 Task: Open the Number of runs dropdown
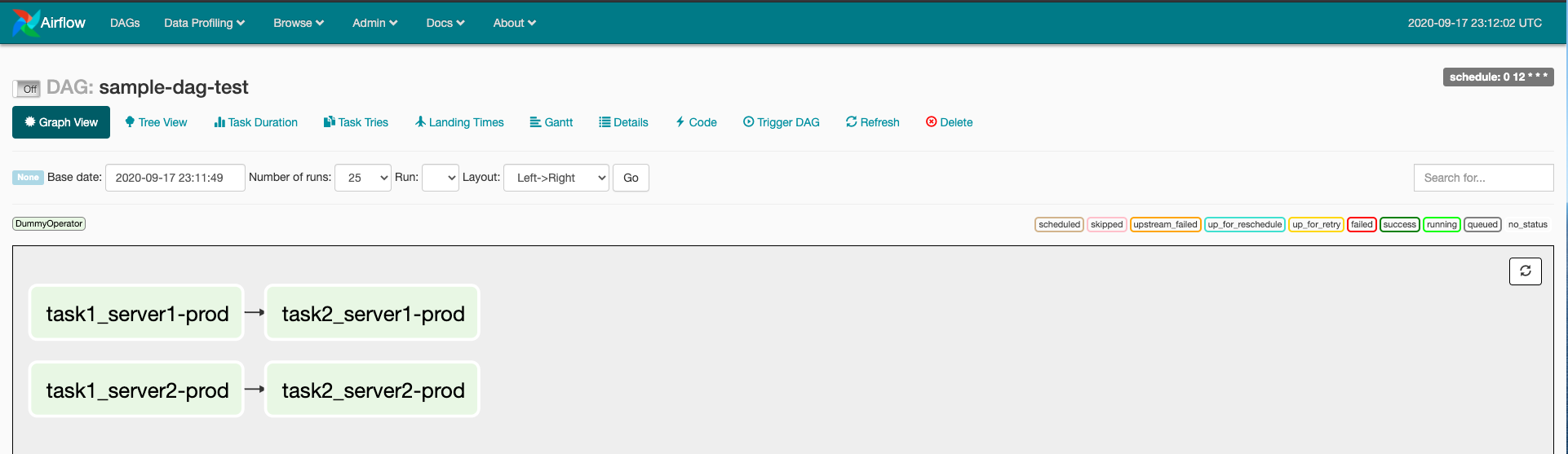[x=363, y=178]
